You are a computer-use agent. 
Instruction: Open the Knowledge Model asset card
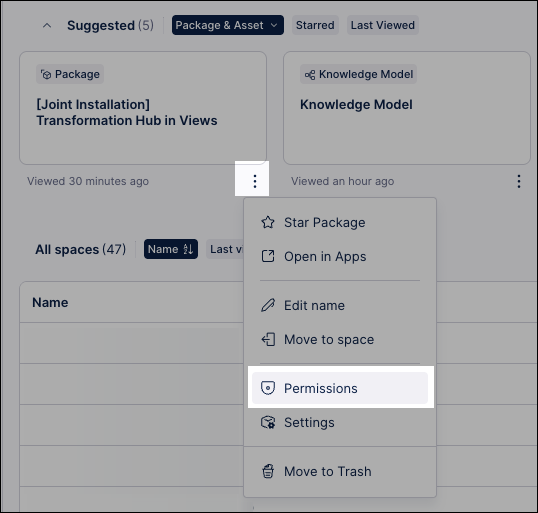pos(407,108)
